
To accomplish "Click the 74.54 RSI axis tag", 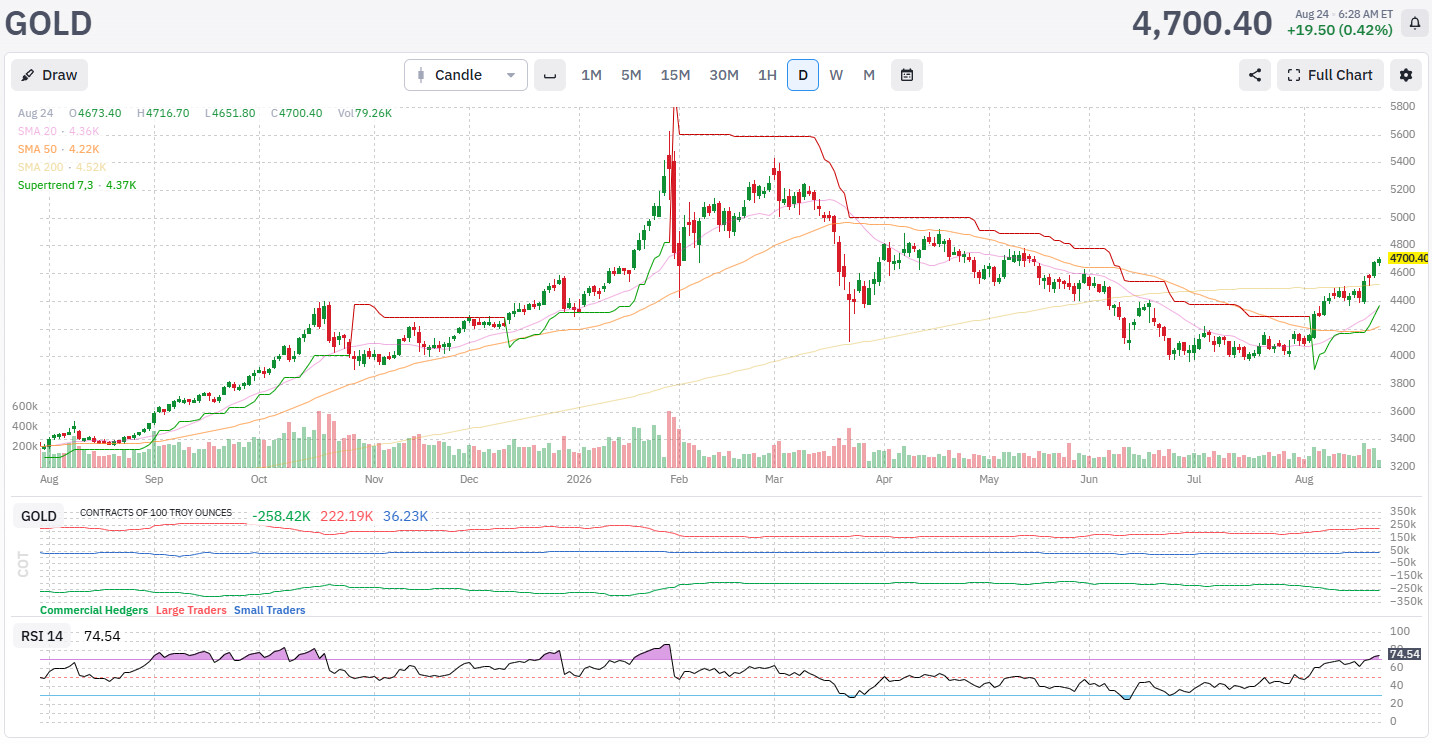I will point(1405,654).
